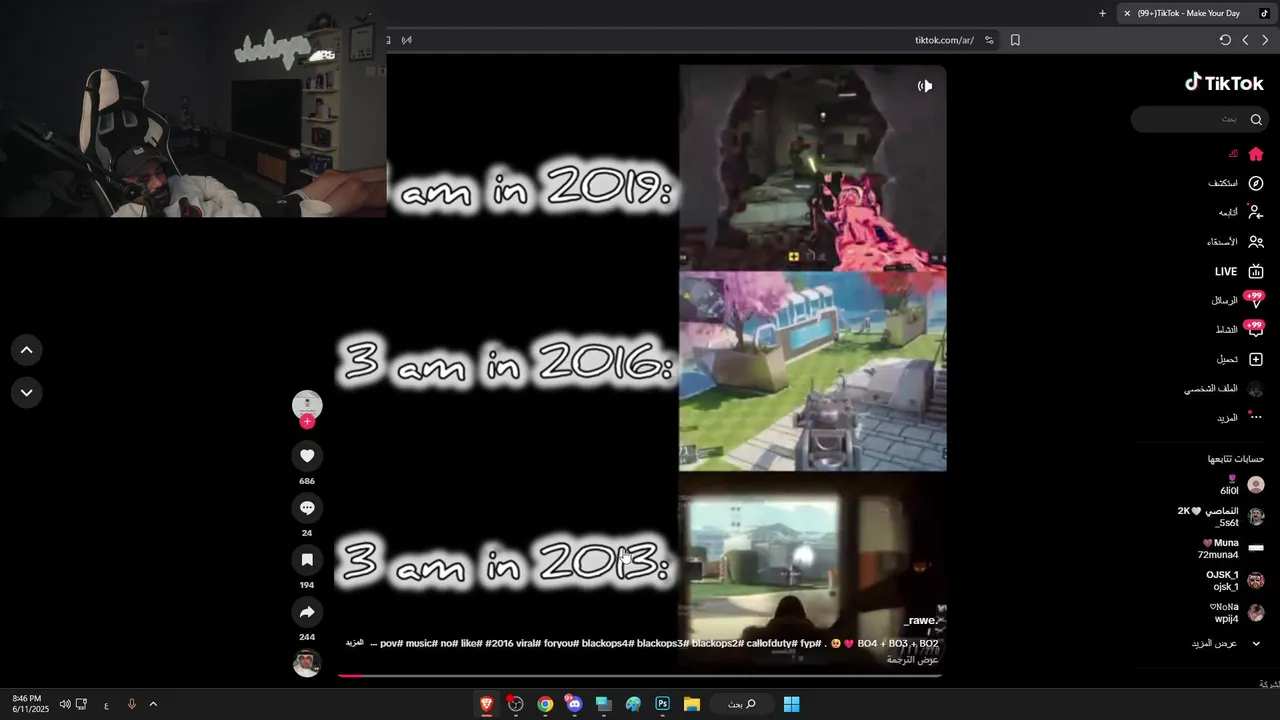Screen dimensions: 1280x720
Task: Click the #callofduty hashtag
Action: pyautogui.click(x=773, y=643)
